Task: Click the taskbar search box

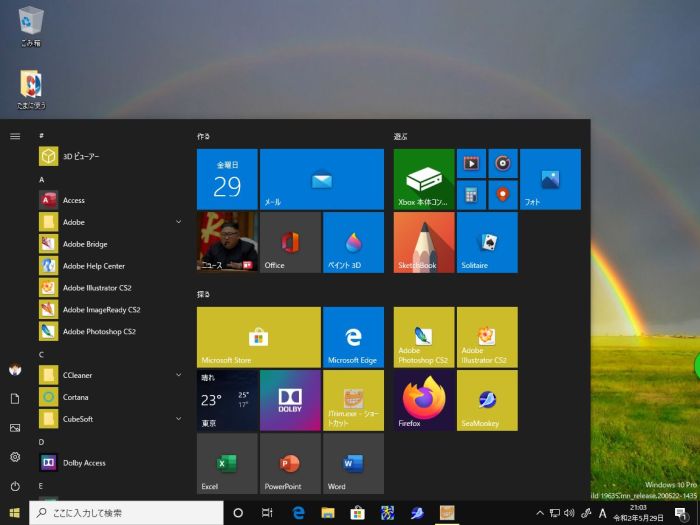Action: coord(125,513)
